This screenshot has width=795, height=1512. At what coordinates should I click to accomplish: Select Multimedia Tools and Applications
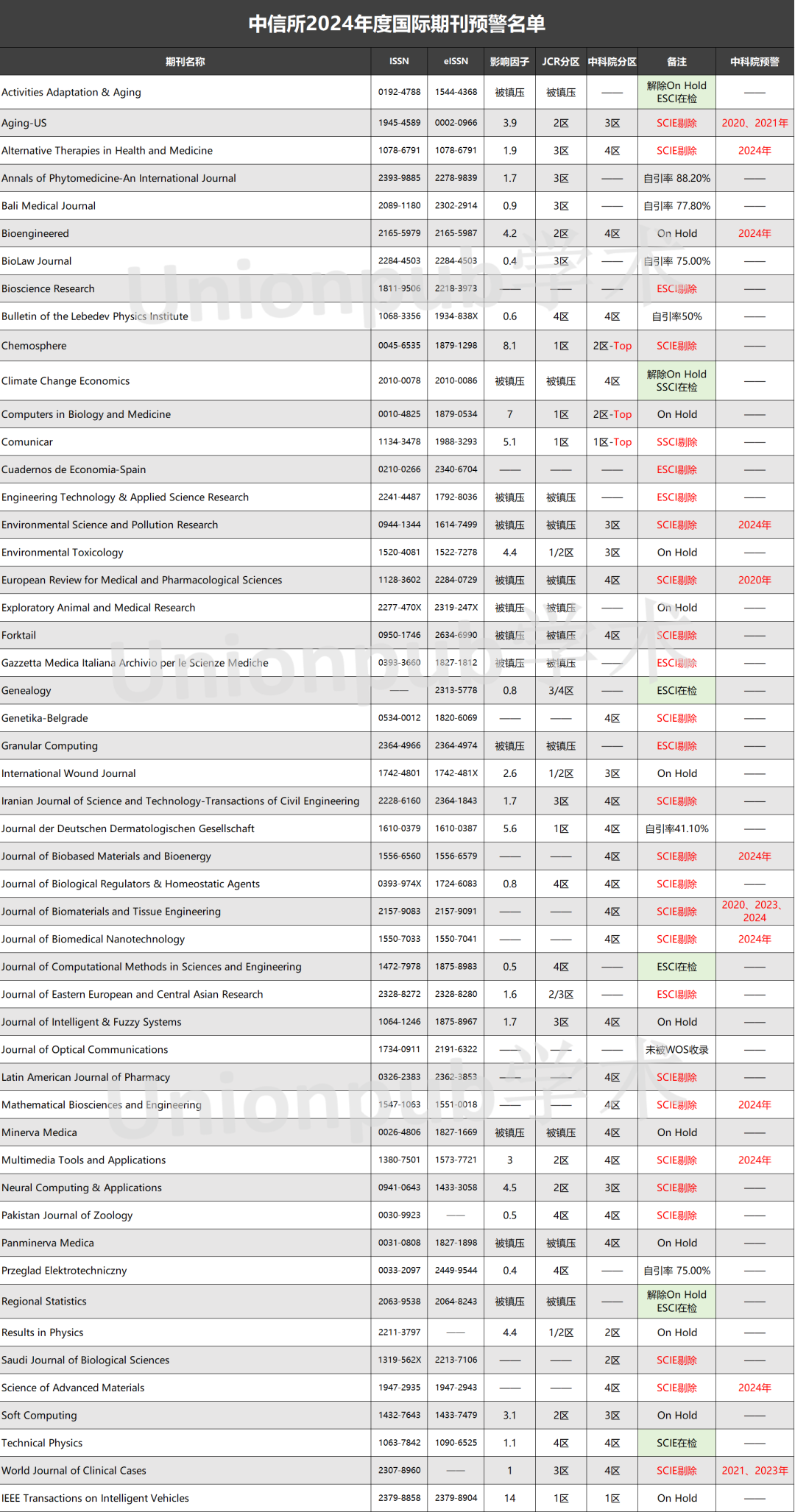84,1160
